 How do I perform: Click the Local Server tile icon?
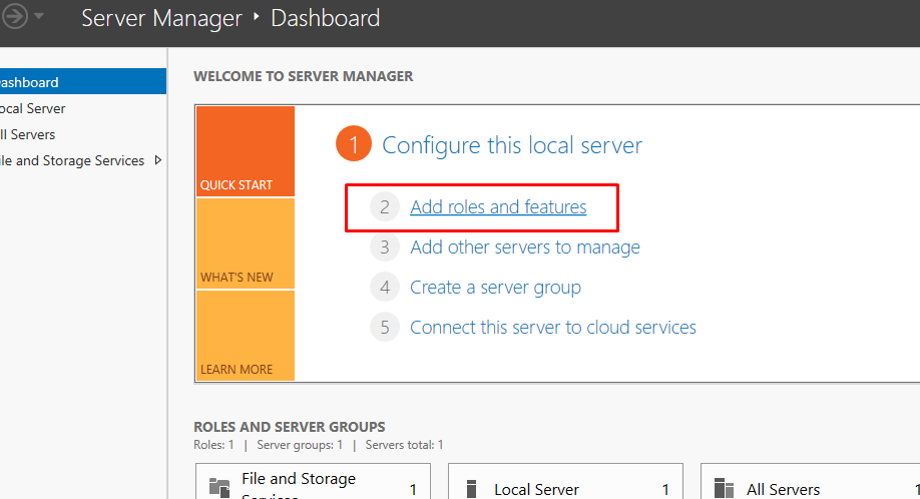(x=471, y=489)
